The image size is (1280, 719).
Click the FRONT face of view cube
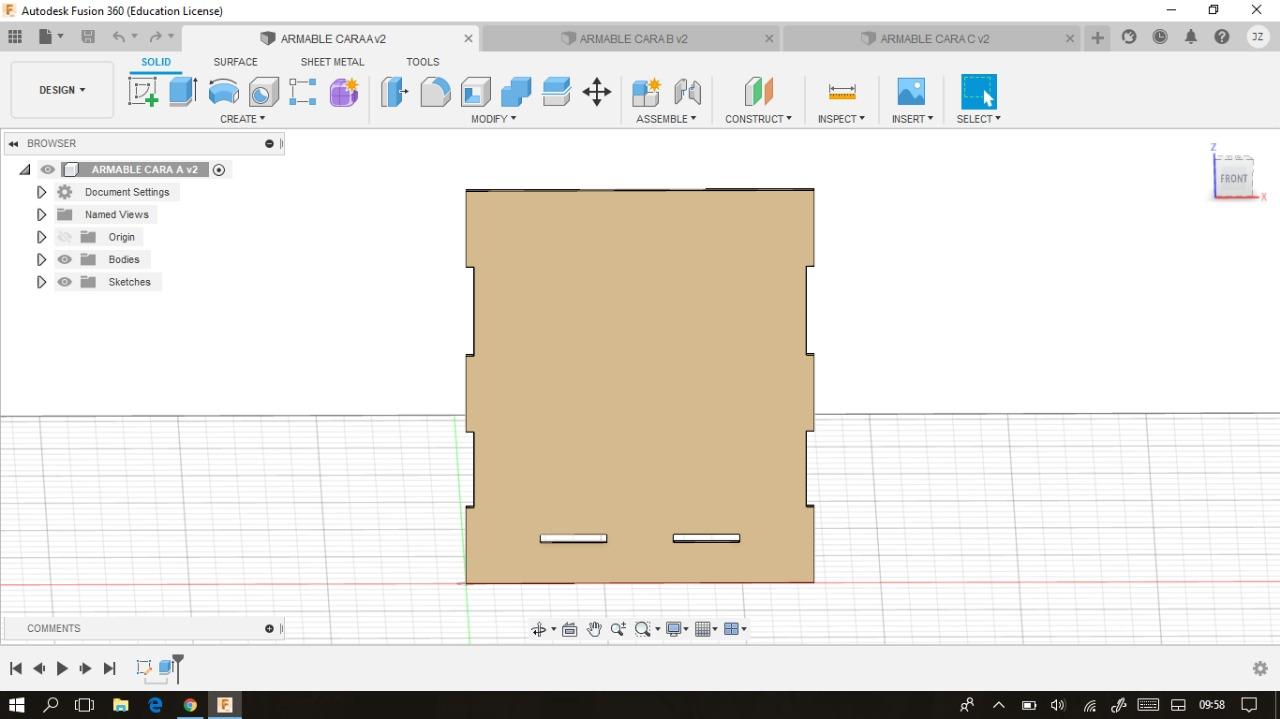[1233, 178]
